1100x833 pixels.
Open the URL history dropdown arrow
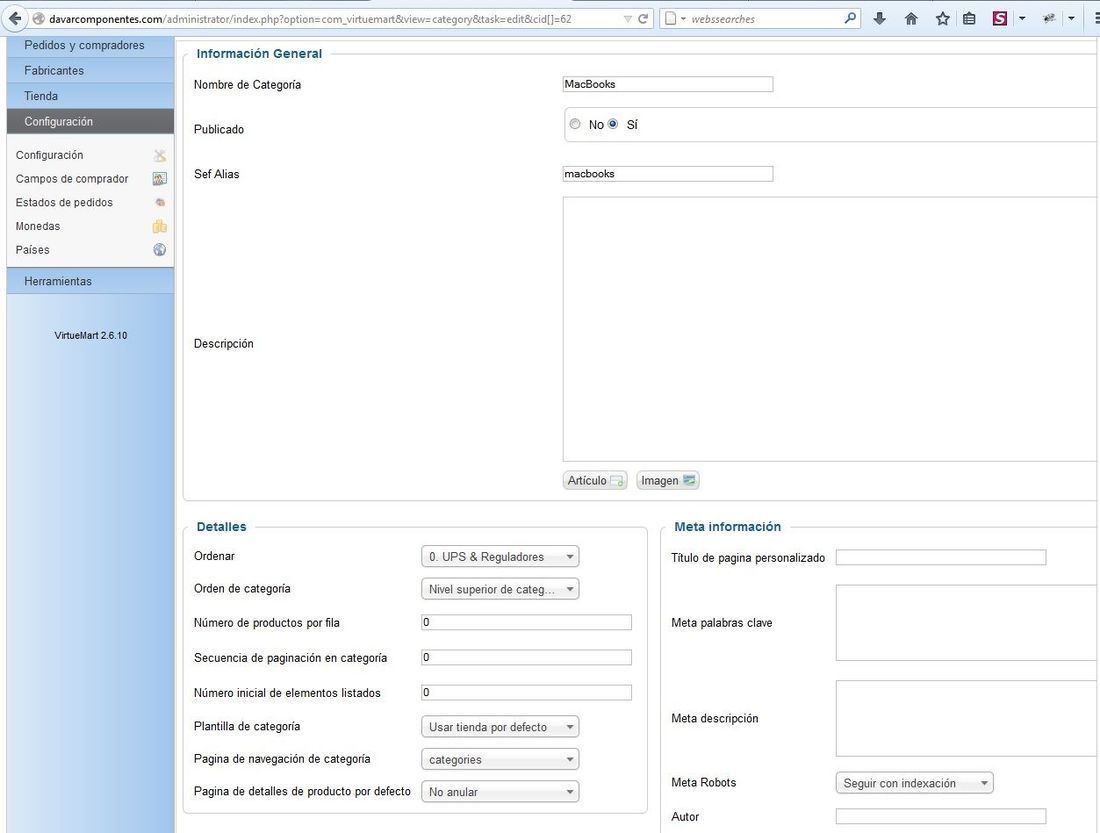[628, 19]
